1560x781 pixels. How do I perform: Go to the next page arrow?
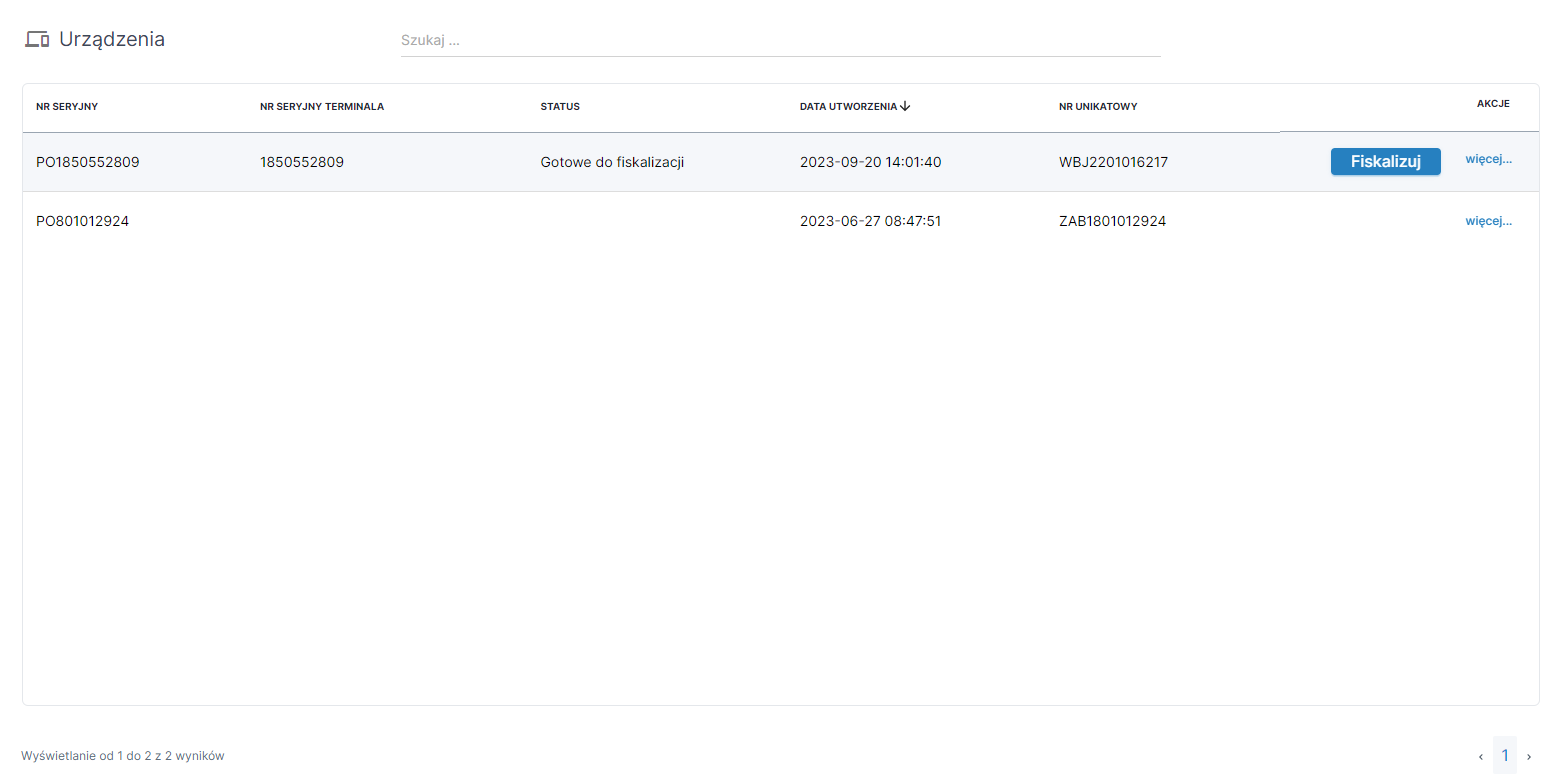tap(1529, 757)
